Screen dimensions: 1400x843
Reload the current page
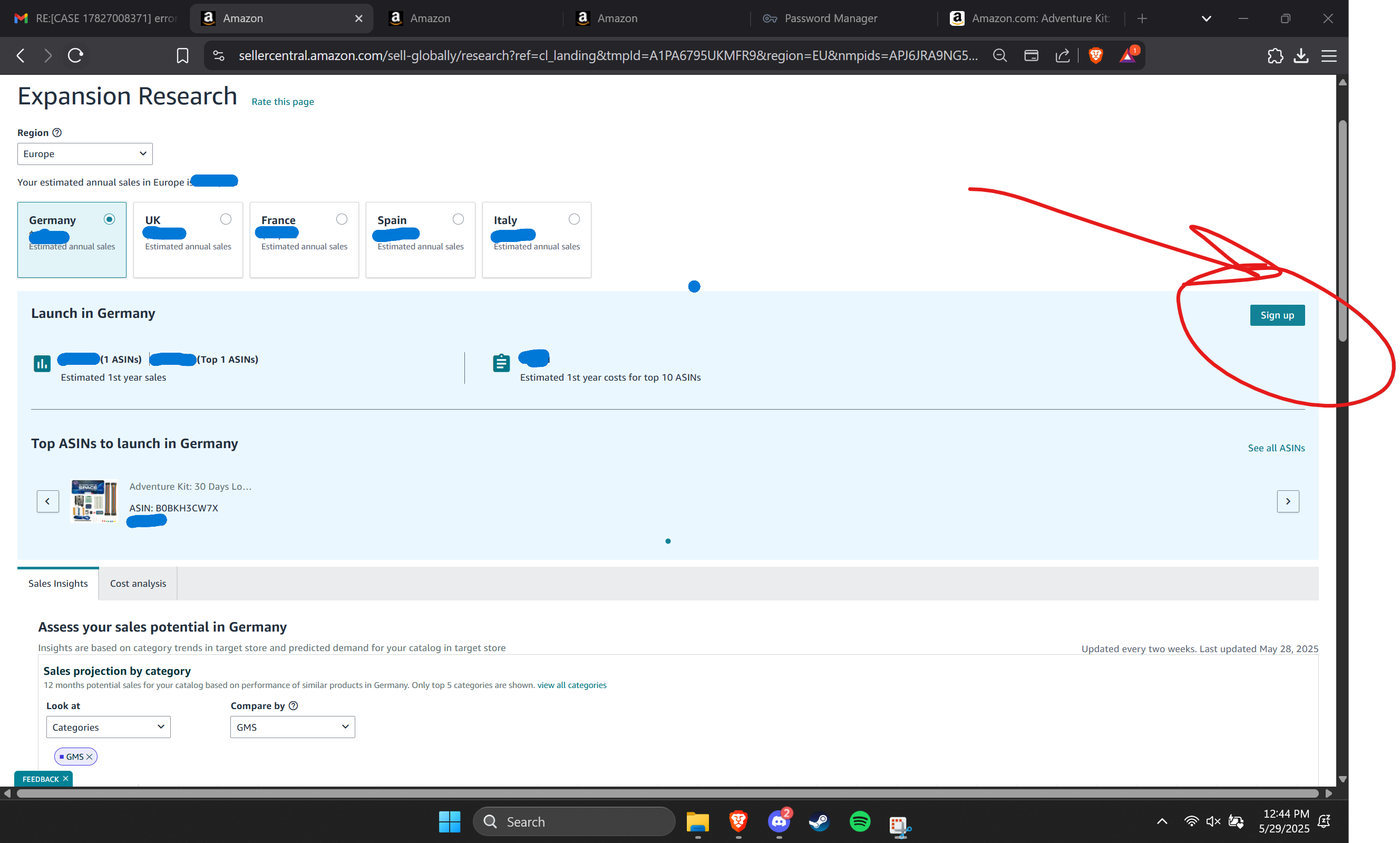click(75, 56)
